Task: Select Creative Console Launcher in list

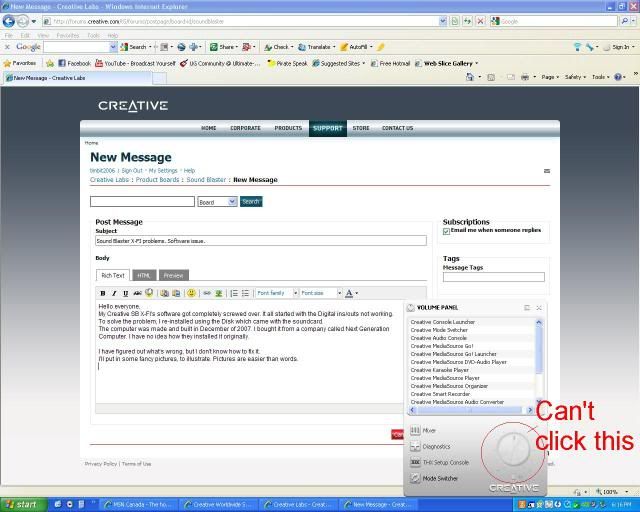Action: (443, 322)
